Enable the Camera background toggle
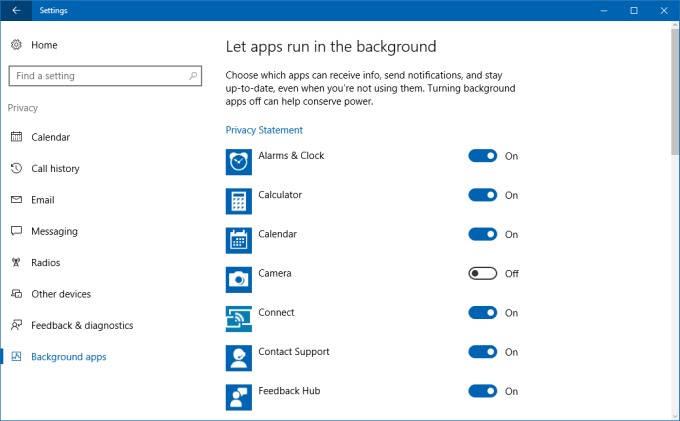 pos(483,274)
